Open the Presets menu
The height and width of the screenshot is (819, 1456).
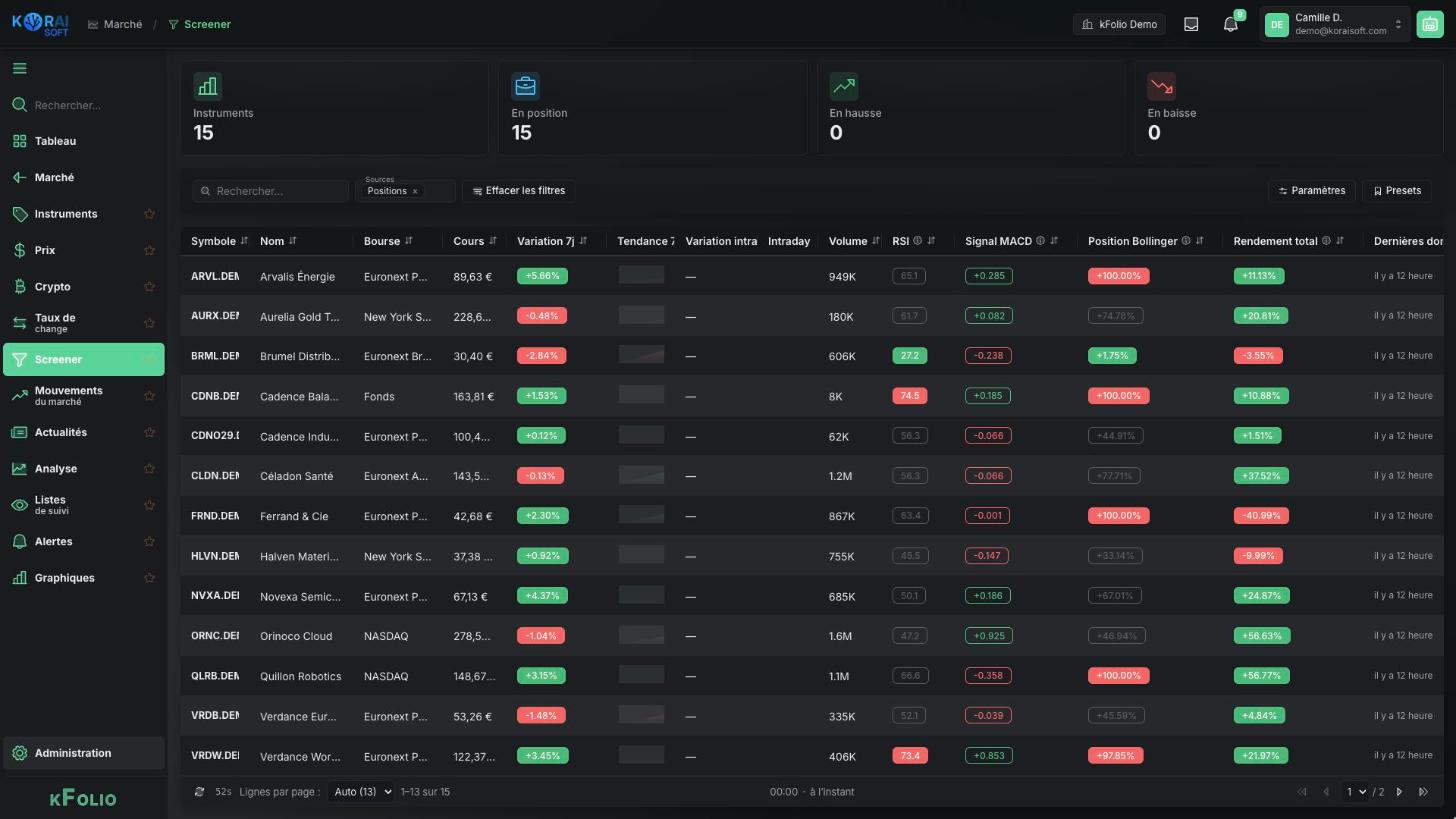[1397, 191]
